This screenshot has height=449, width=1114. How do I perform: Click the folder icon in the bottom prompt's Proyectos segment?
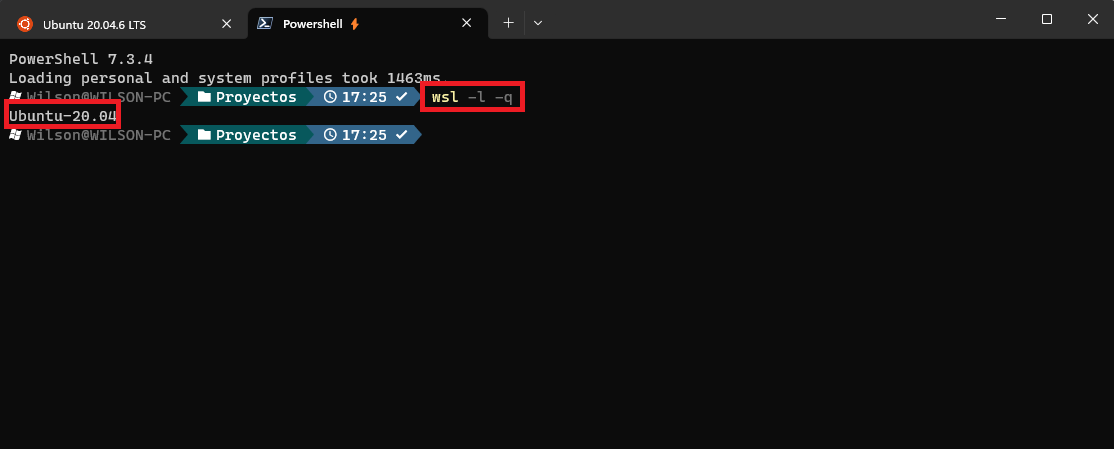tap(204, 135)
